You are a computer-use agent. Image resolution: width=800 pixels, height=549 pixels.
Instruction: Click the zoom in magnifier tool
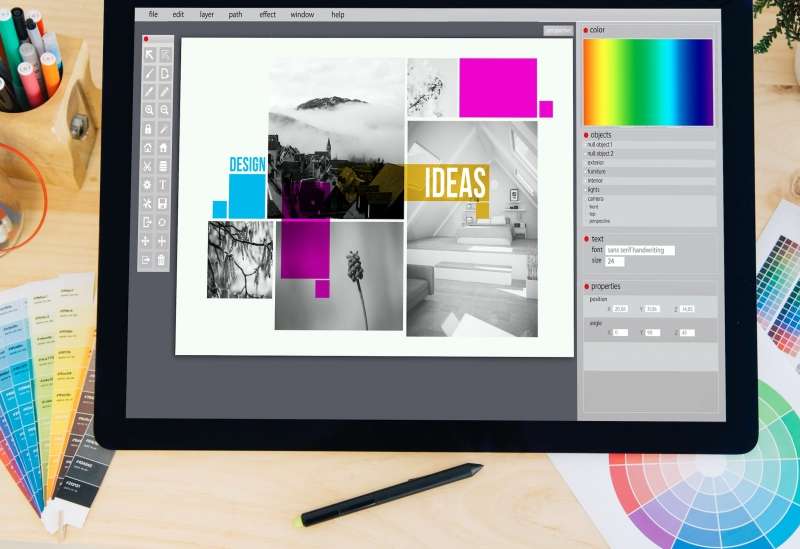(x=148, y=110)
